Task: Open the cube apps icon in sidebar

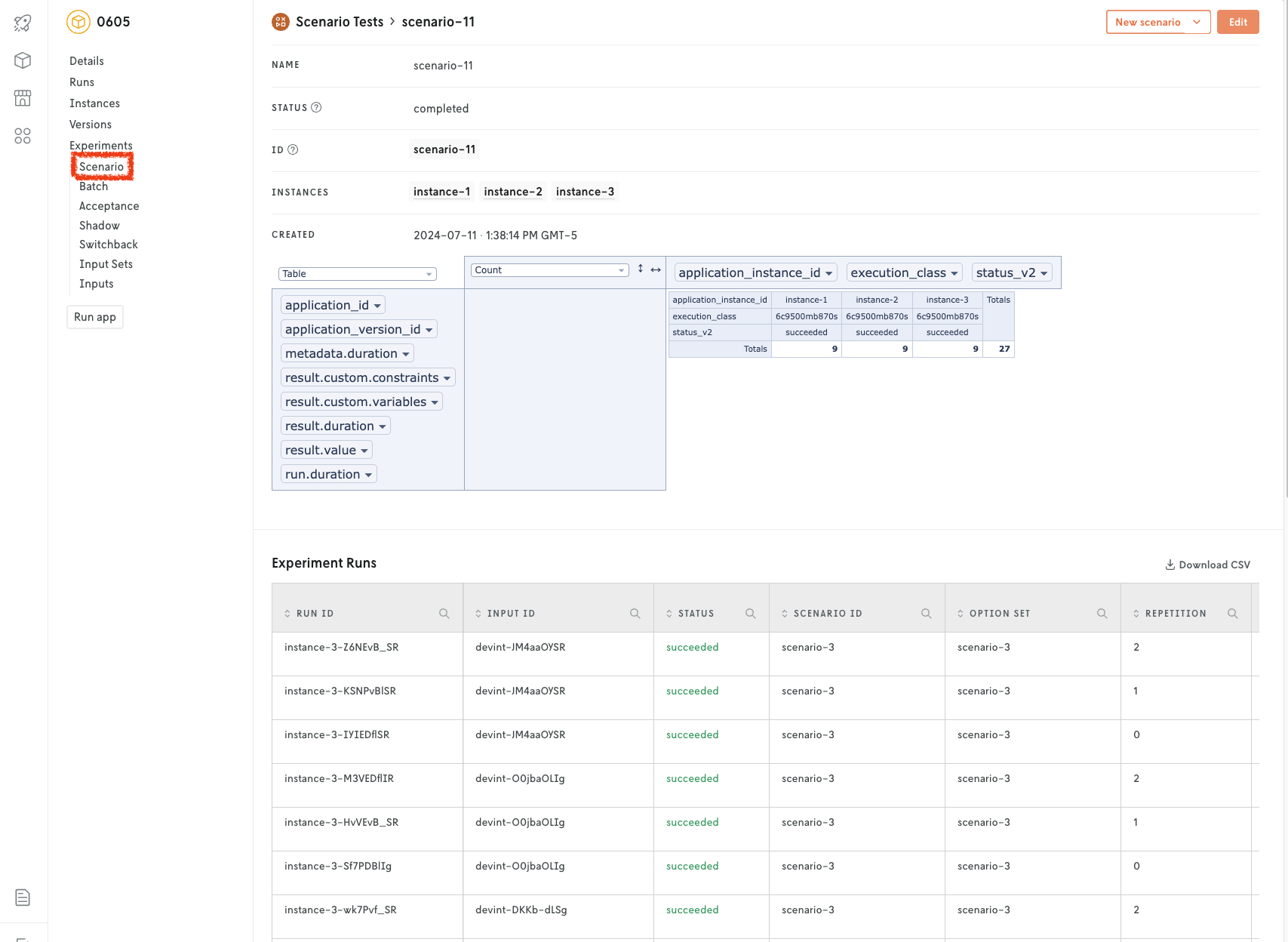Action: pos(23,60)
